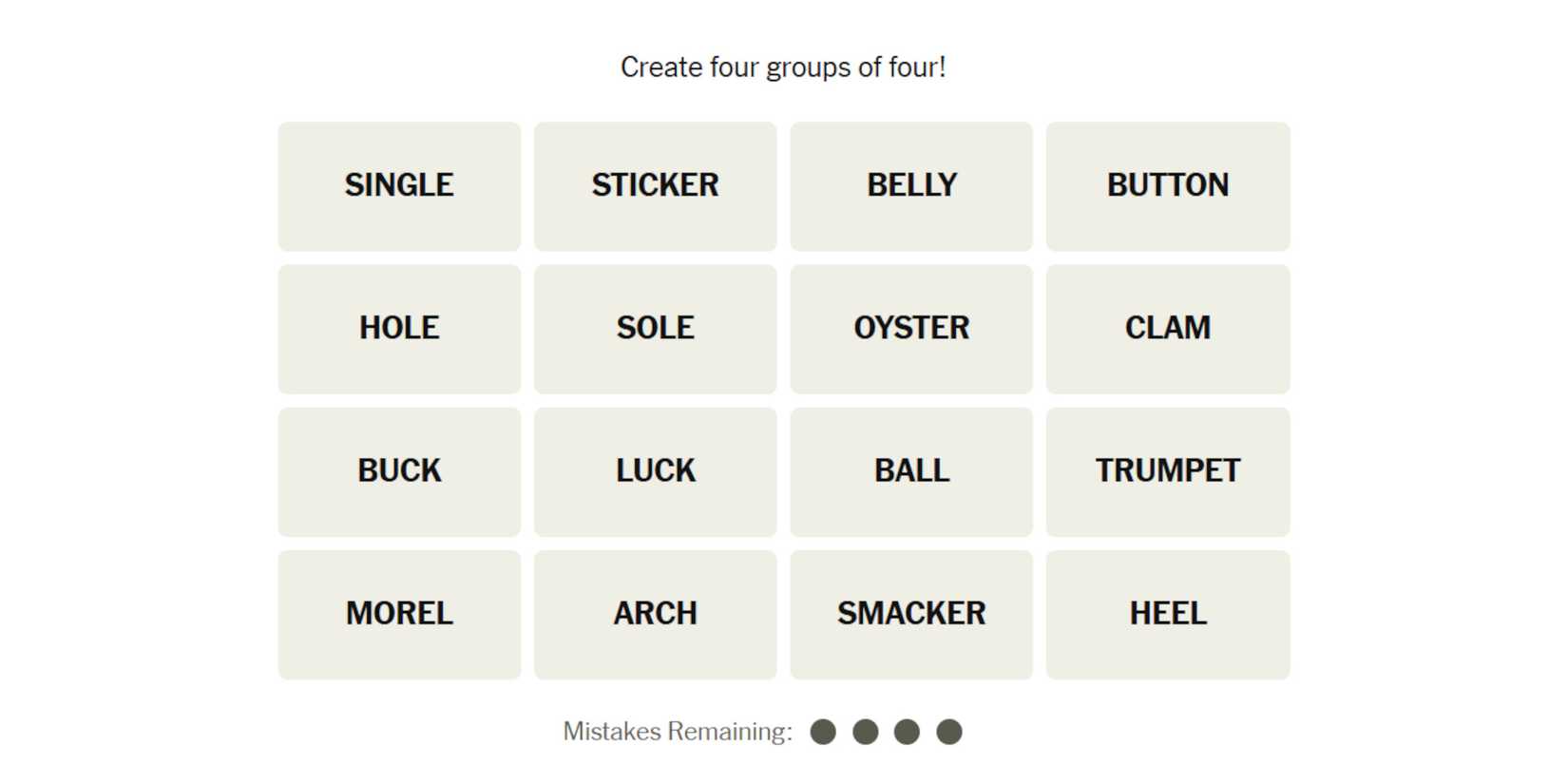Viewport: 1568px width, 784px height.
Task: Select the LUCK tile
Action: (x=655, y=471)
